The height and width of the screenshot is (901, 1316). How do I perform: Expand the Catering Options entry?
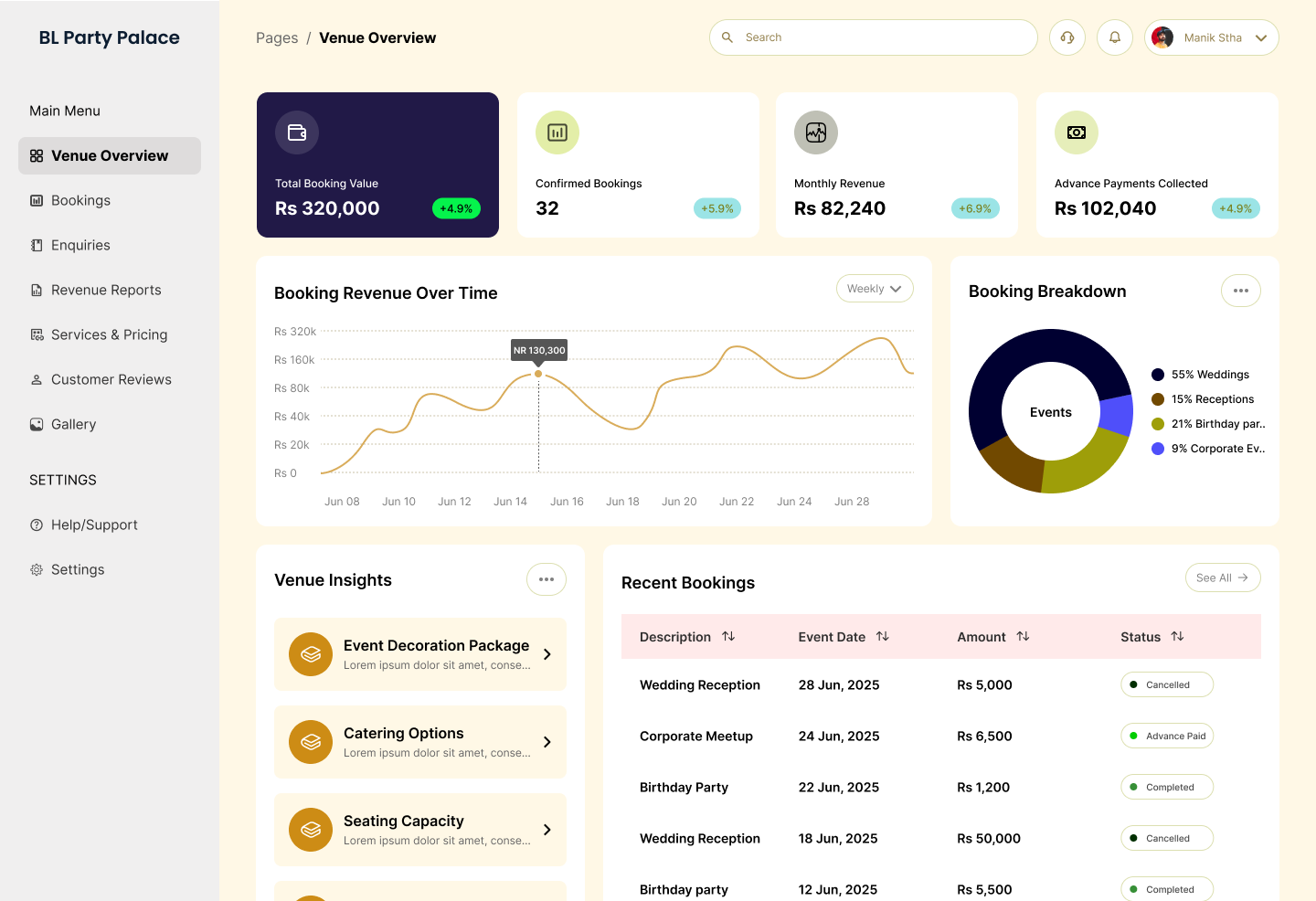(547, 742)
